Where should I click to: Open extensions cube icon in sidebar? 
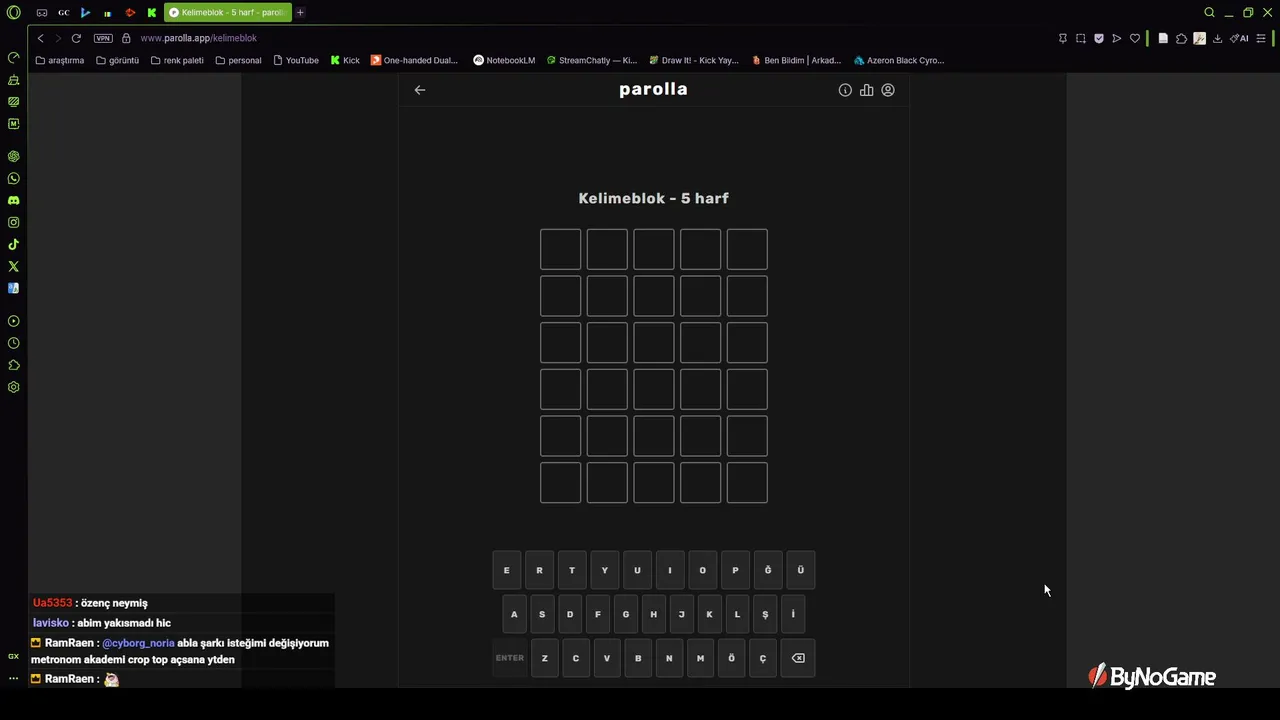(14, 365)
